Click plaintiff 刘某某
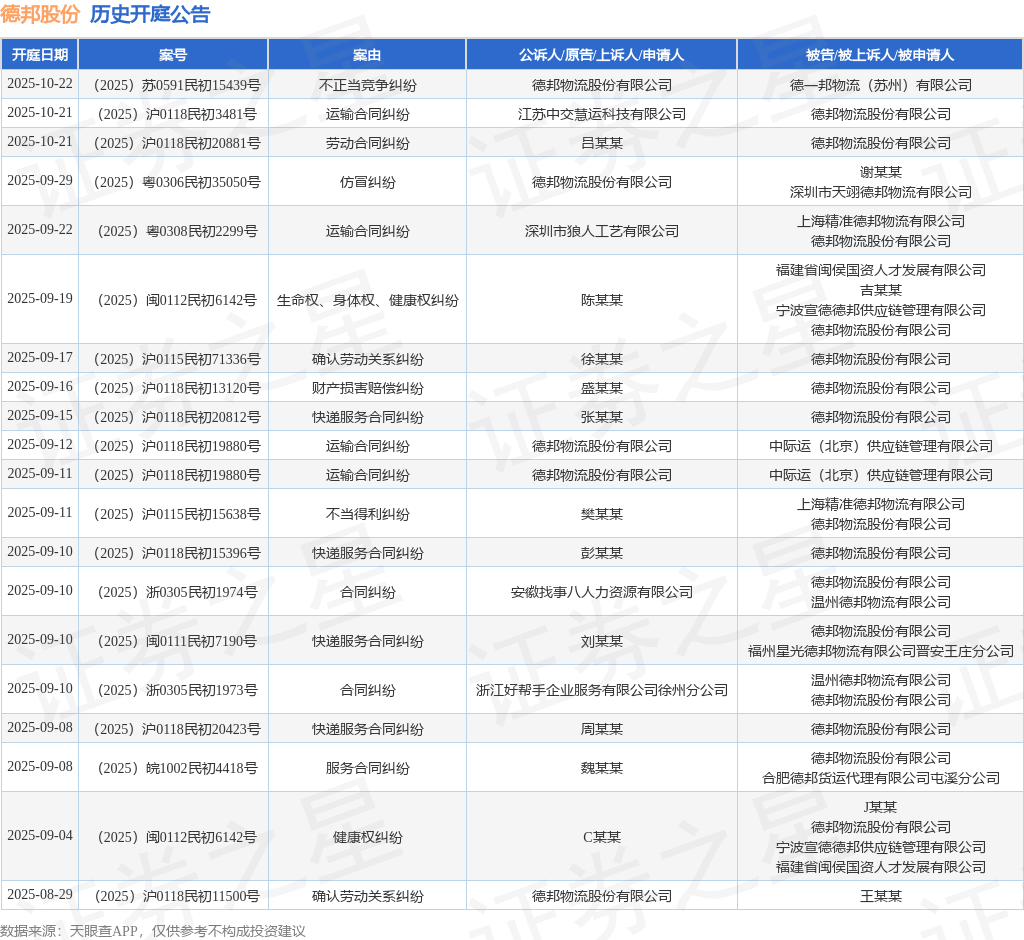 (601, 641)
